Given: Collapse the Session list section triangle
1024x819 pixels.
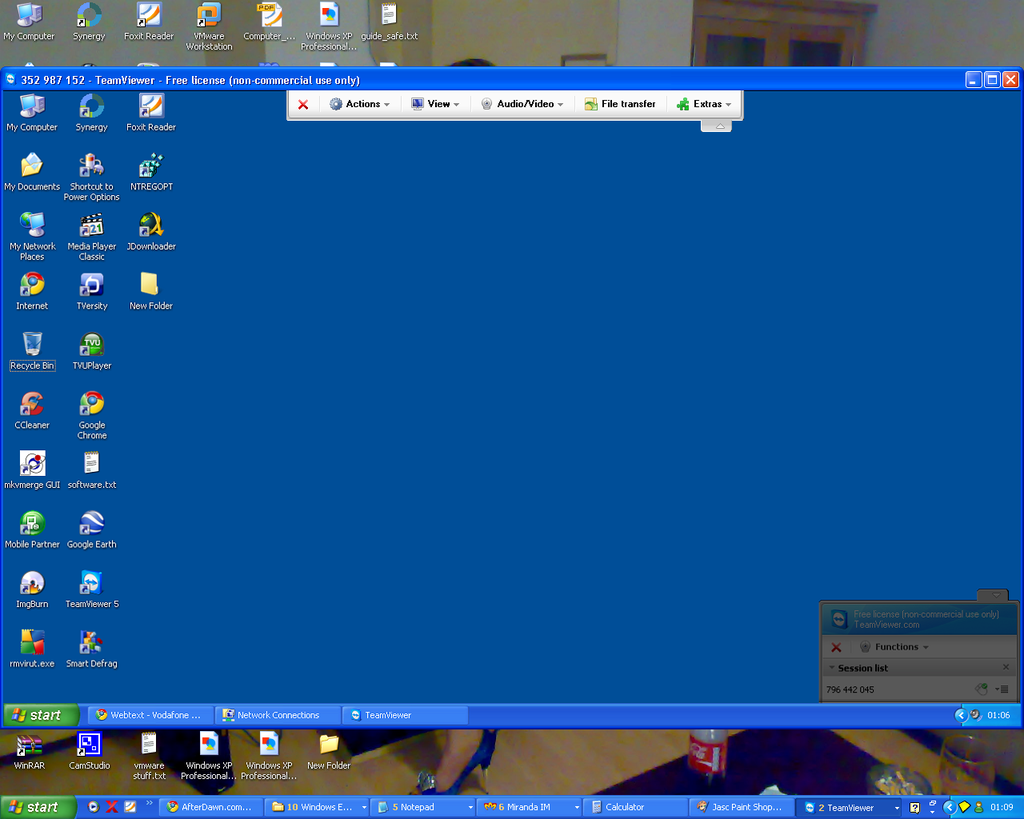Looking at the screenshot, I should tap(831, 667).
